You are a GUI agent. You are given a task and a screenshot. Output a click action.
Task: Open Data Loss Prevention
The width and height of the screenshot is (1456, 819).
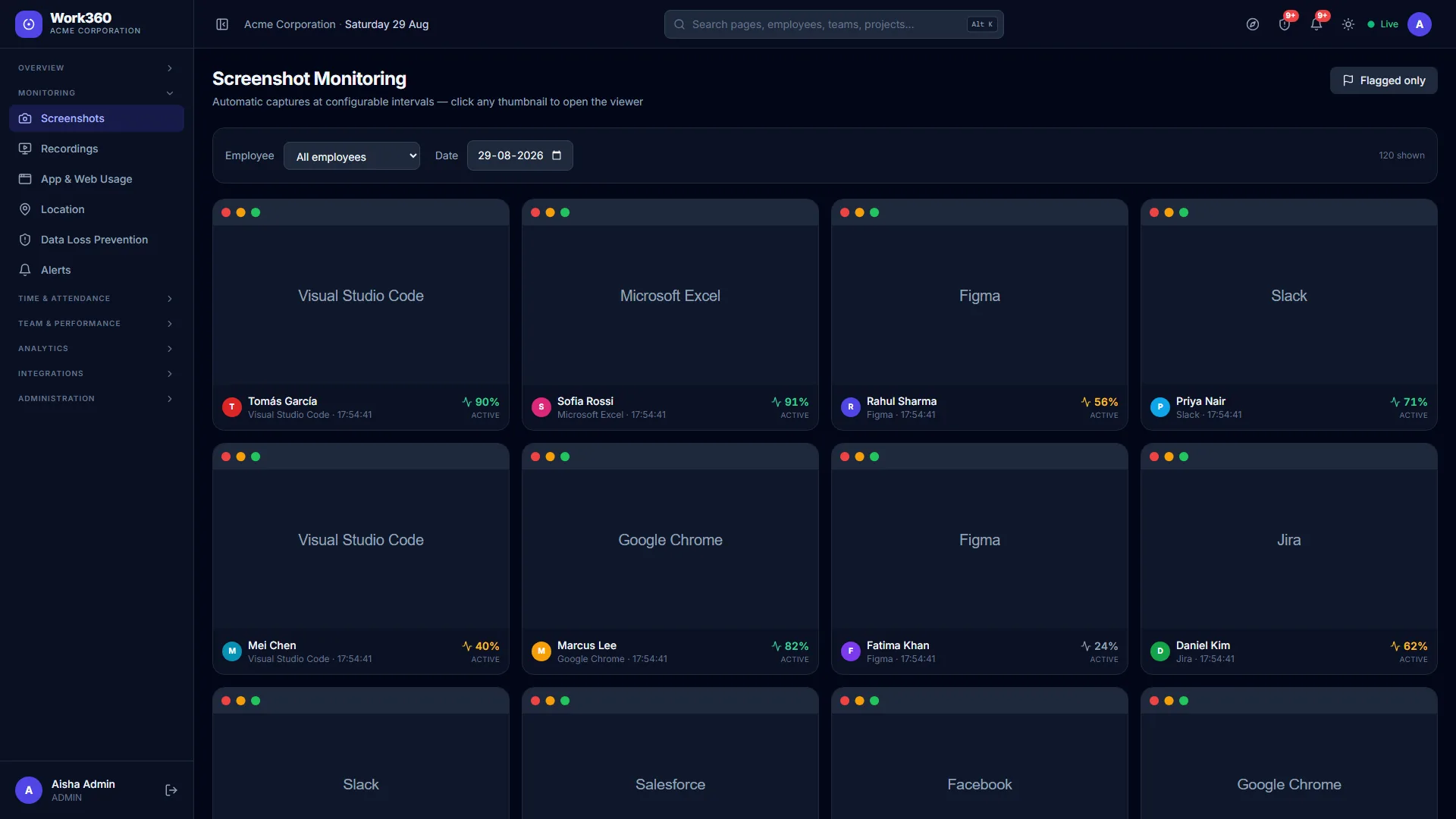[96, 240]
